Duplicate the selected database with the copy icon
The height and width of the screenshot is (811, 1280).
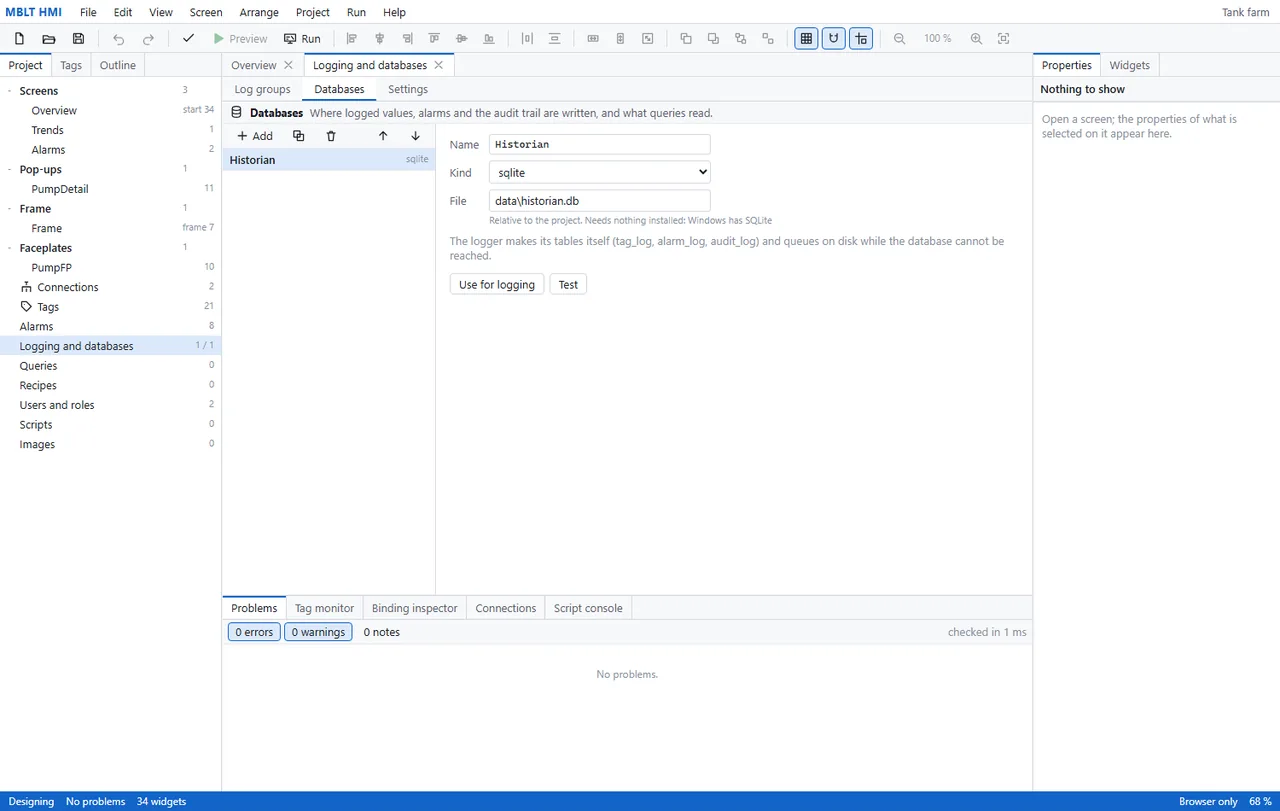[x=298, y=136]
